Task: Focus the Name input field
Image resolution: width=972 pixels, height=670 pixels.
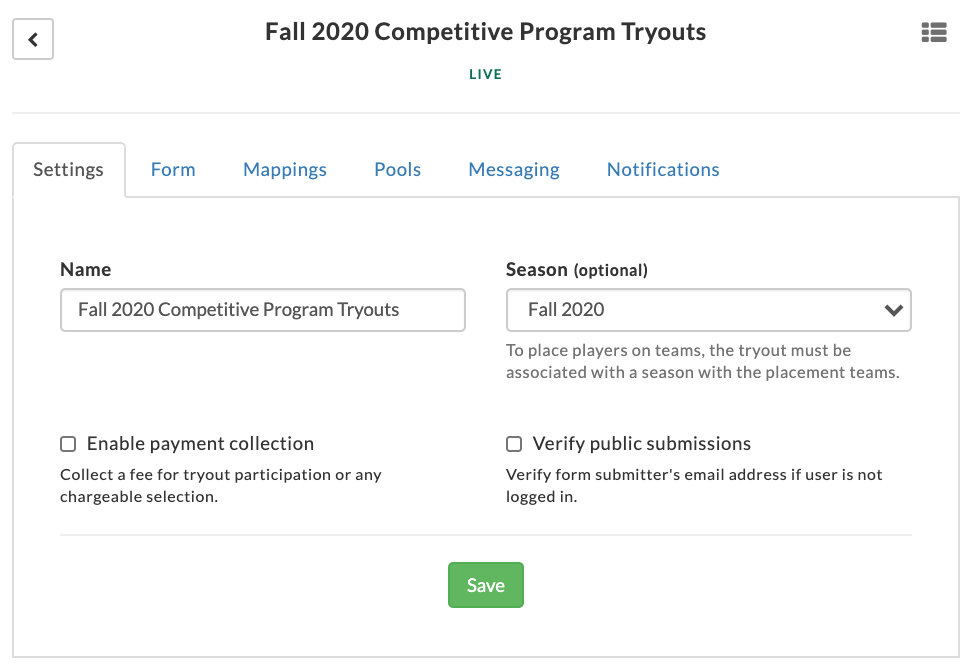Action: [x=263, y=310]
